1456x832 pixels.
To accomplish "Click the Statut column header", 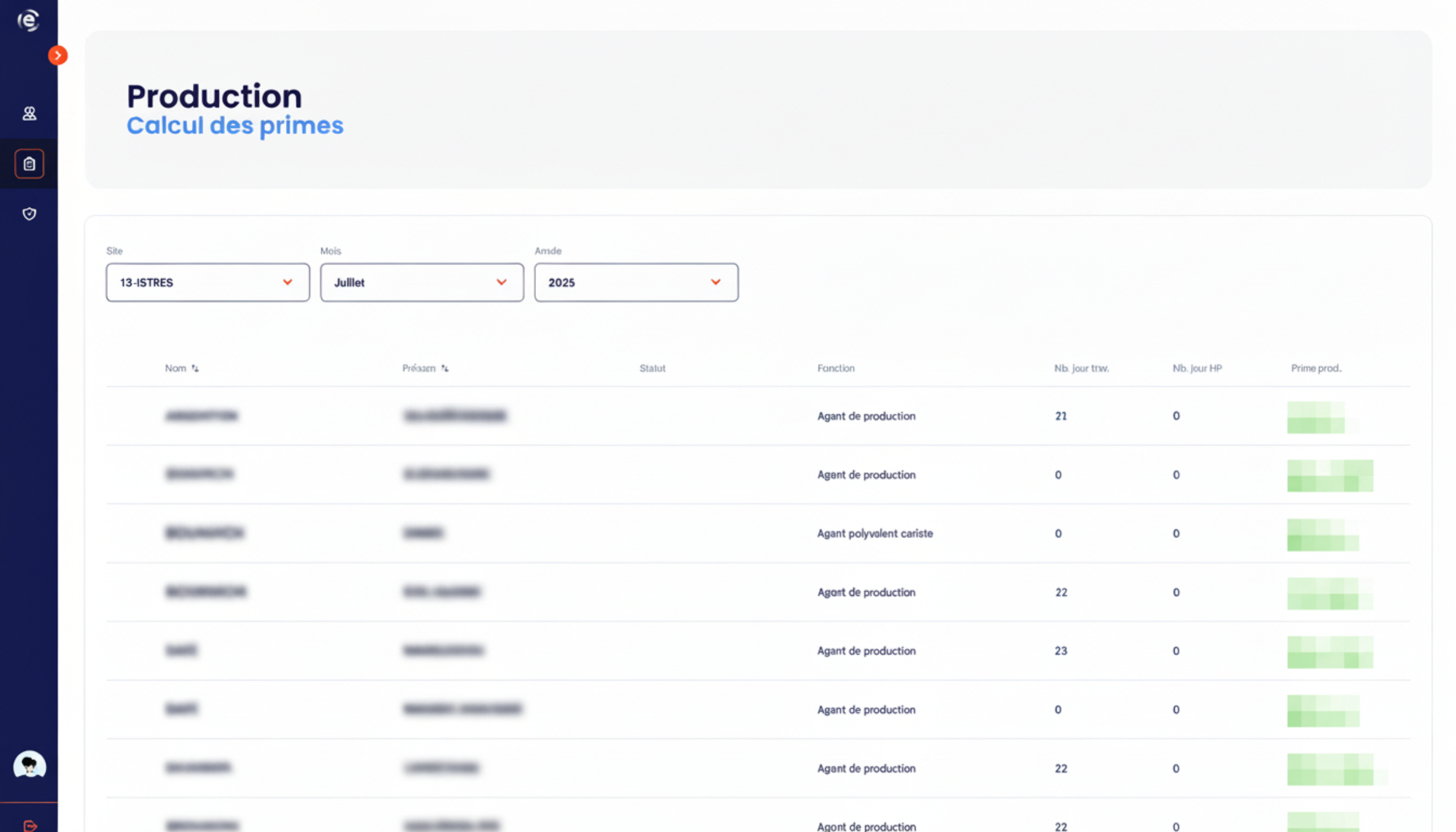I will click(x=652, y=368).
